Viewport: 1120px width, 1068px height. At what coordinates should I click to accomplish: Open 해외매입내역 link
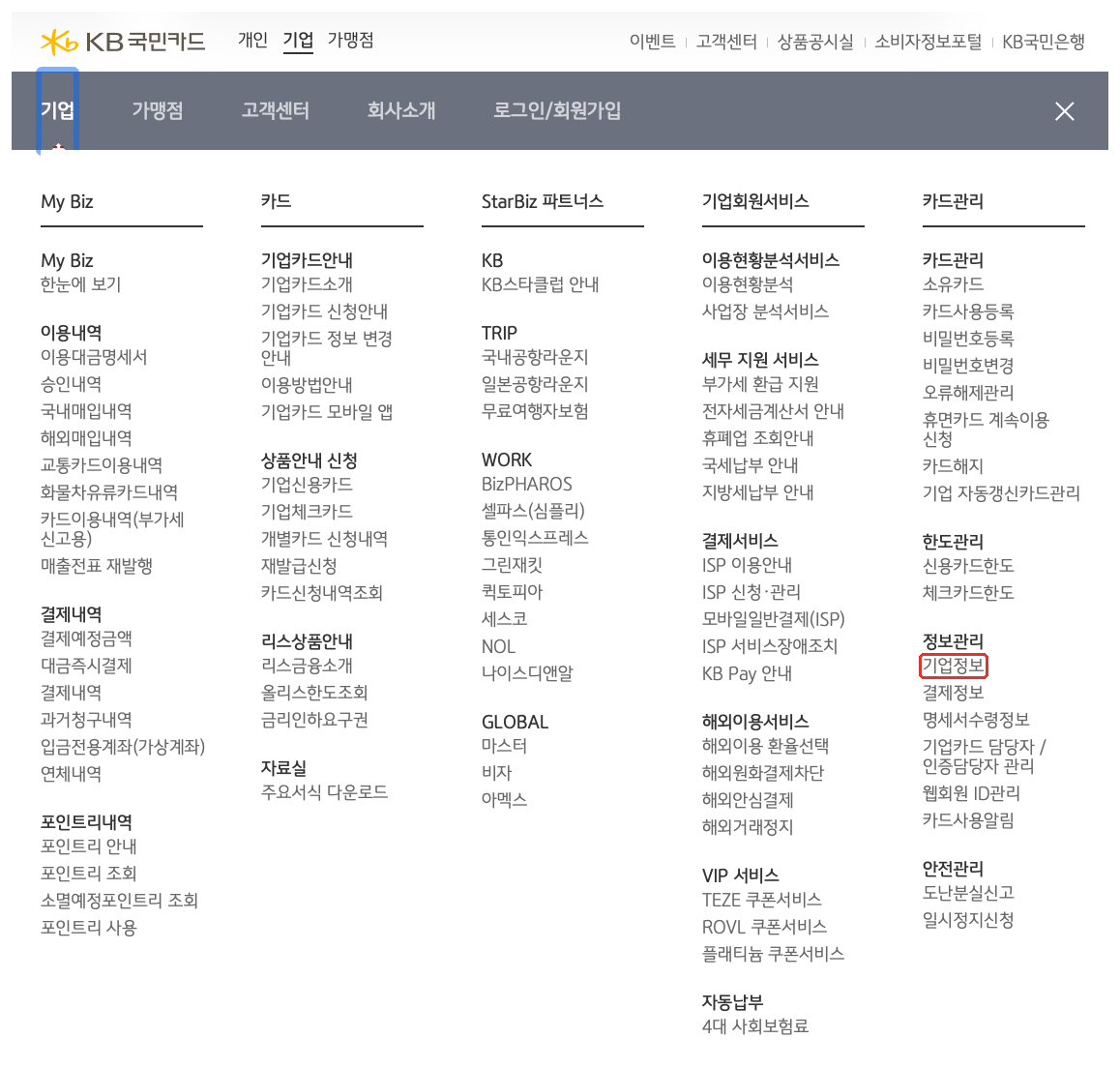(86, 438)
